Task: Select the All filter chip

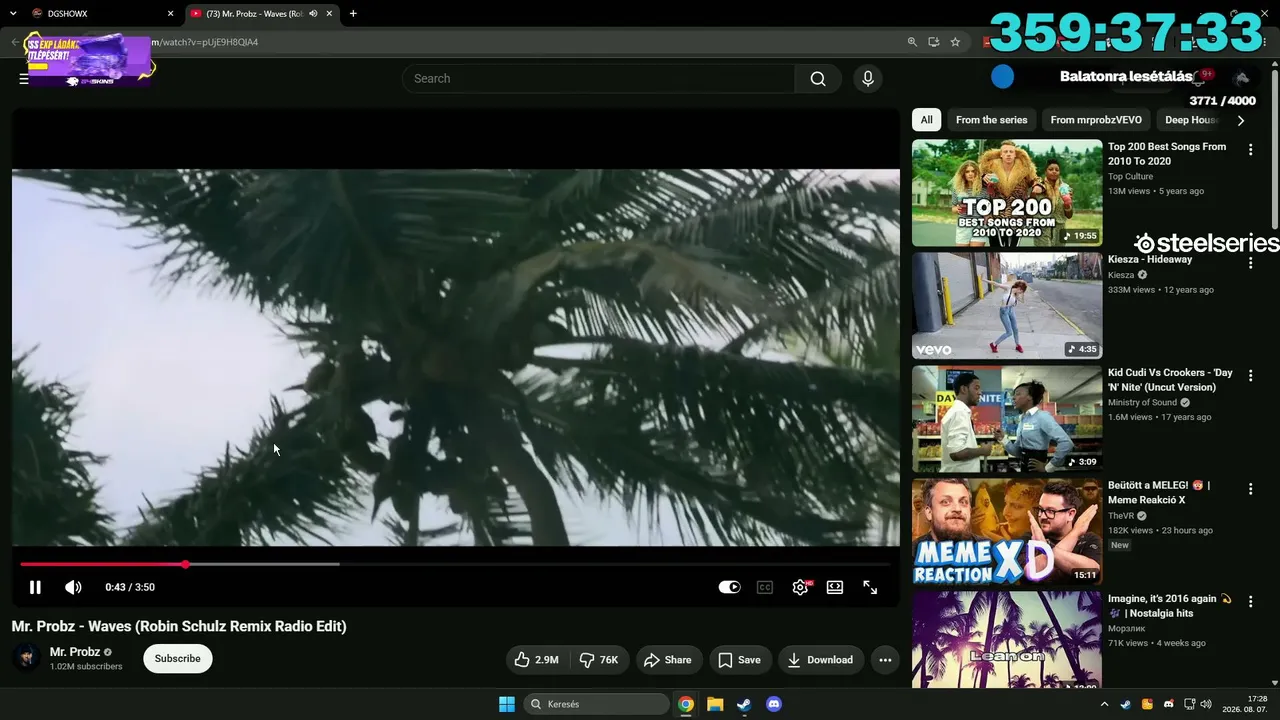Action: tap(927, 120)
